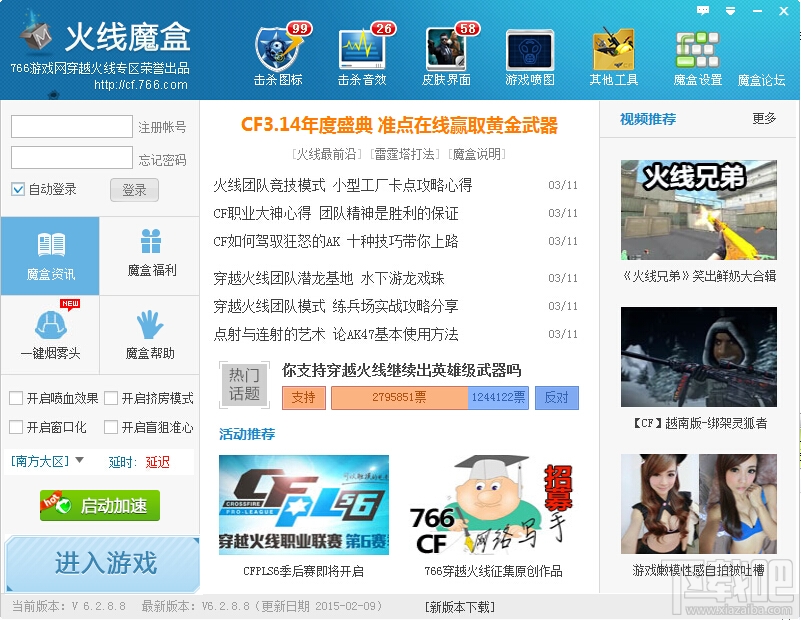Open article 点射与连射的艺术
The width and height of the screenshot is (801, 620).
pyautogui.click(x=336, y=334)
